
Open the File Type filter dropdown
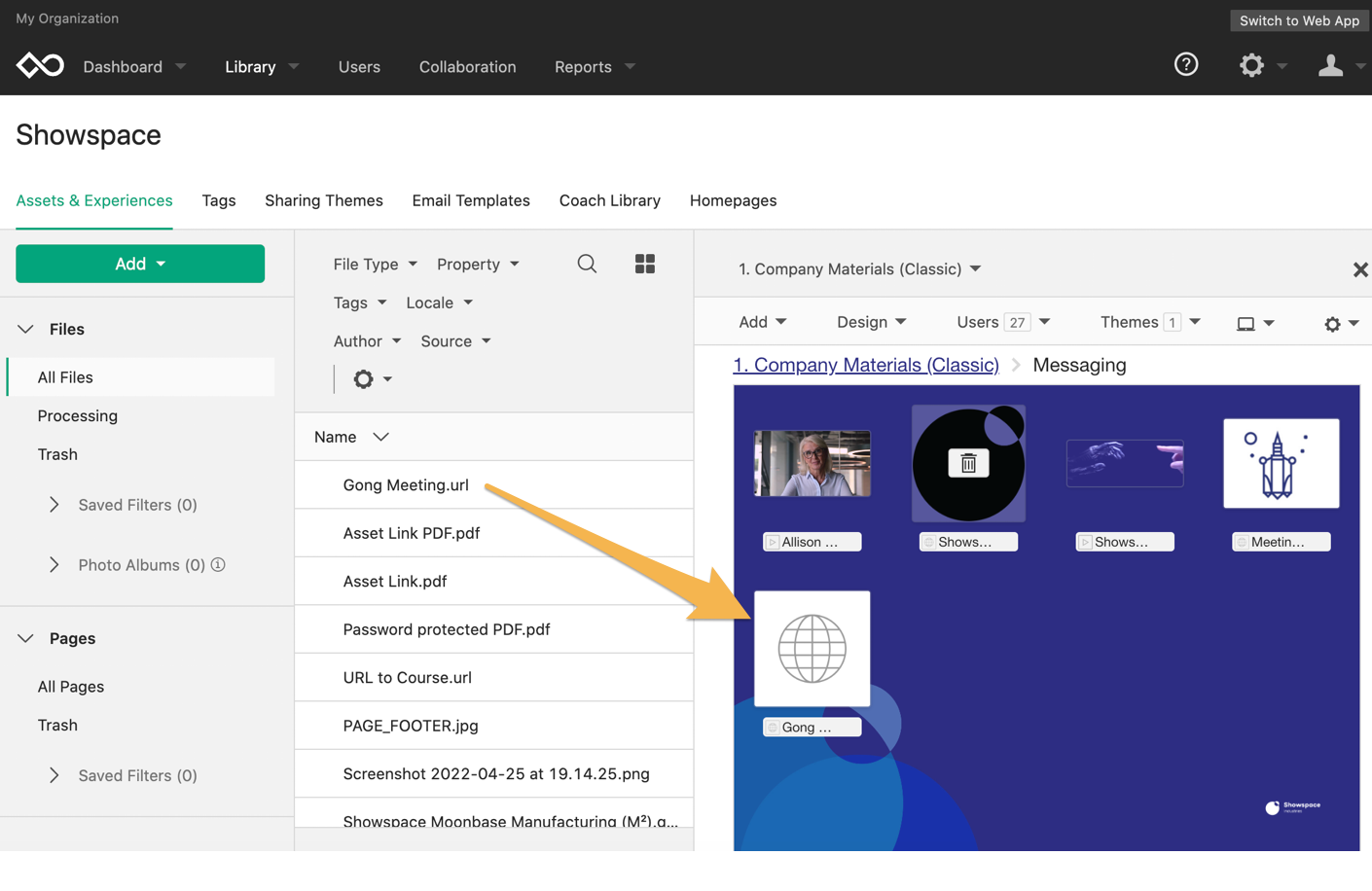[376, 264]
